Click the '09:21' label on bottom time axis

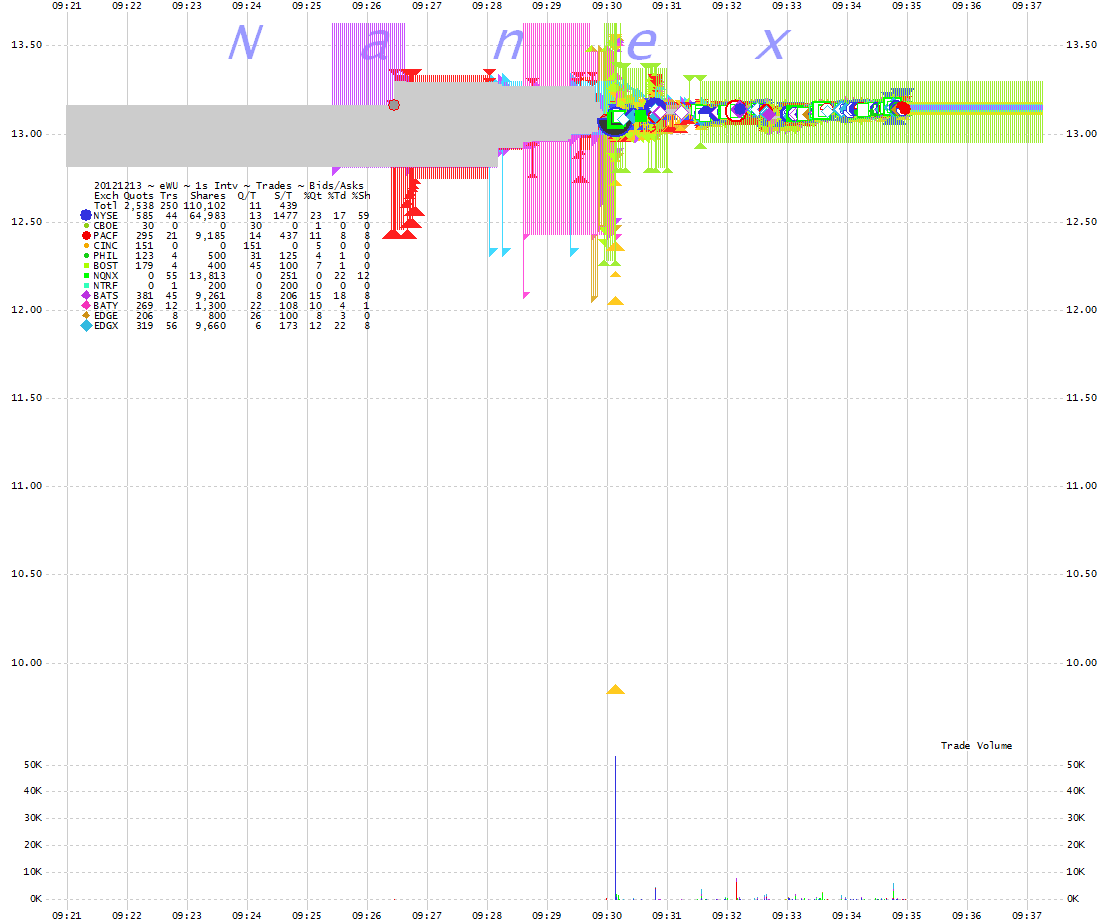(x=66, y=915)
